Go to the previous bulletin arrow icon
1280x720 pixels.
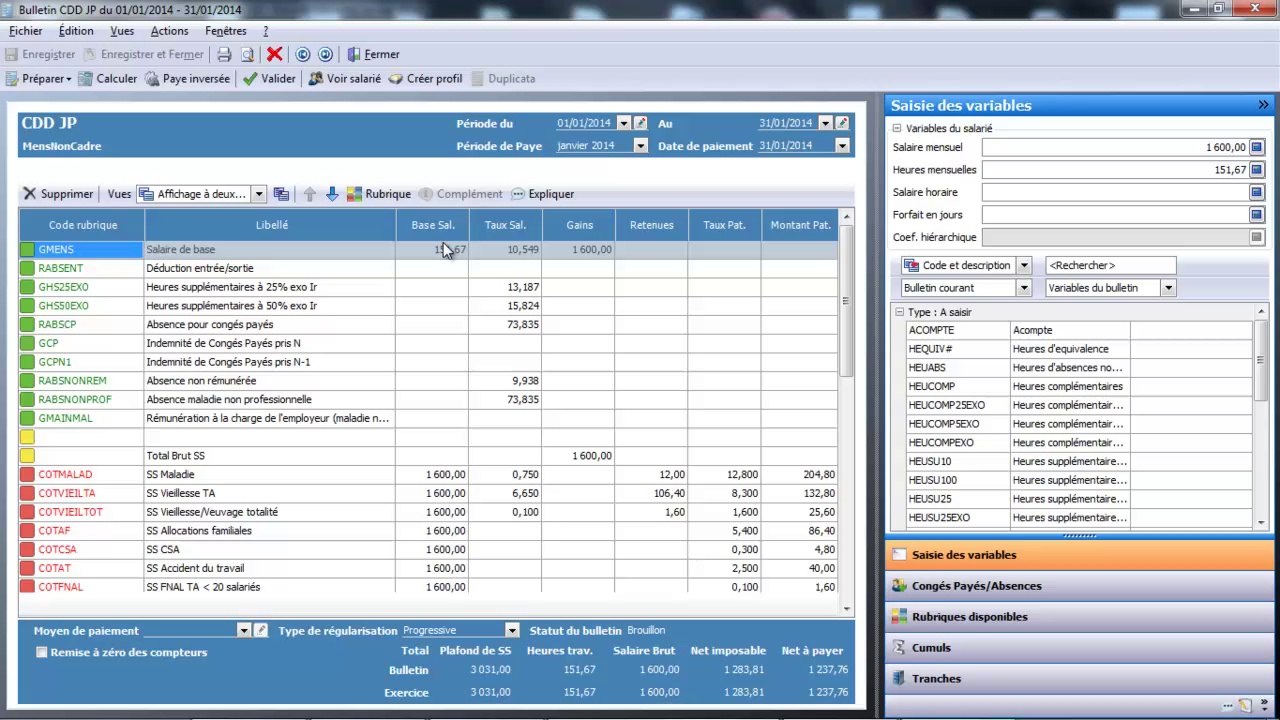303,55
